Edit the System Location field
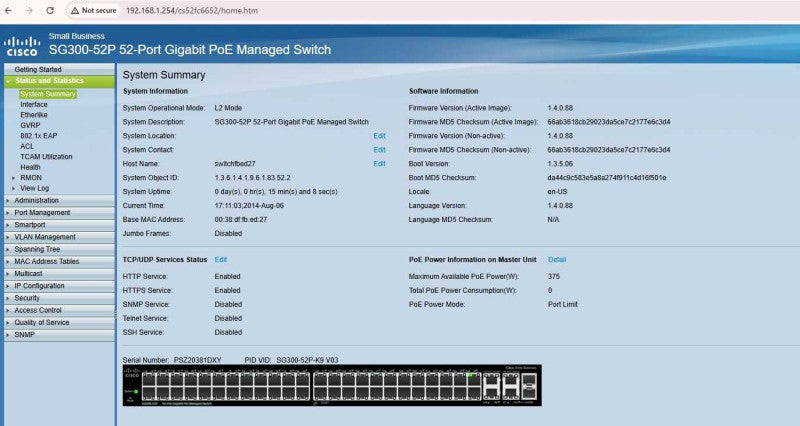This screenshot has width=800, height=426. (379, 136)
